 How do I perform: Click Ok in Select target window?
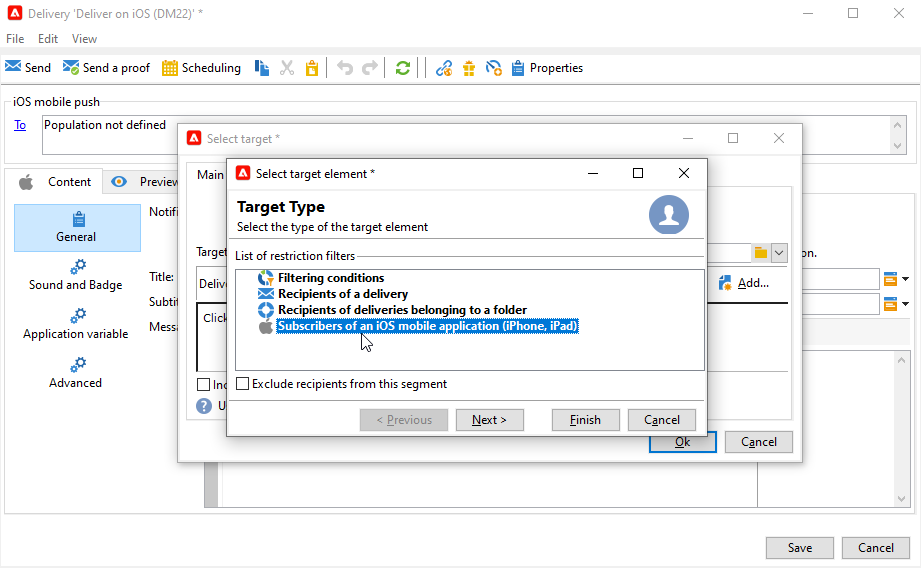click(683, 442)
